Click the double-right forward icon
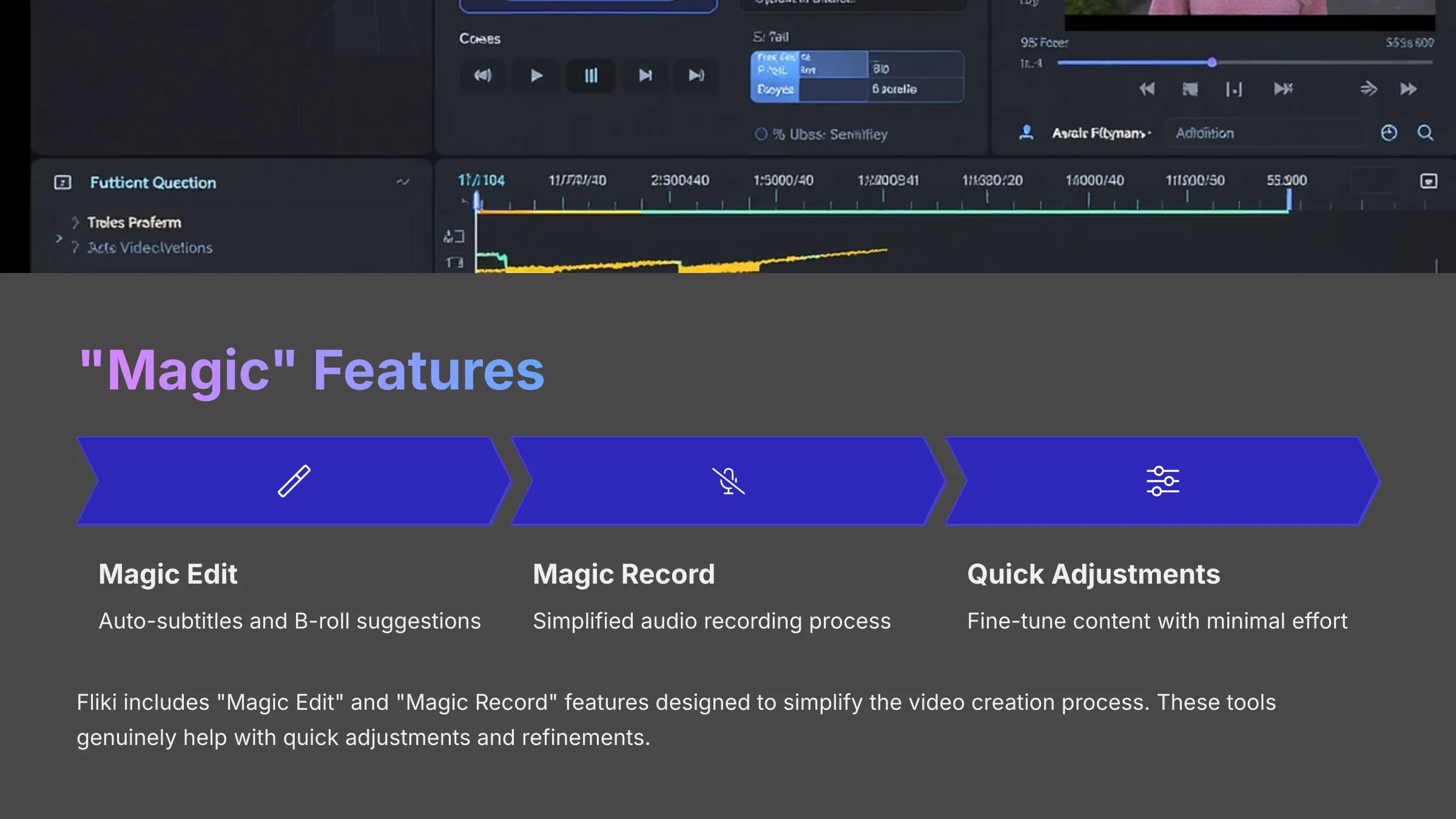The width and height of the screenshot is (1456, 819). (1409, 89)
